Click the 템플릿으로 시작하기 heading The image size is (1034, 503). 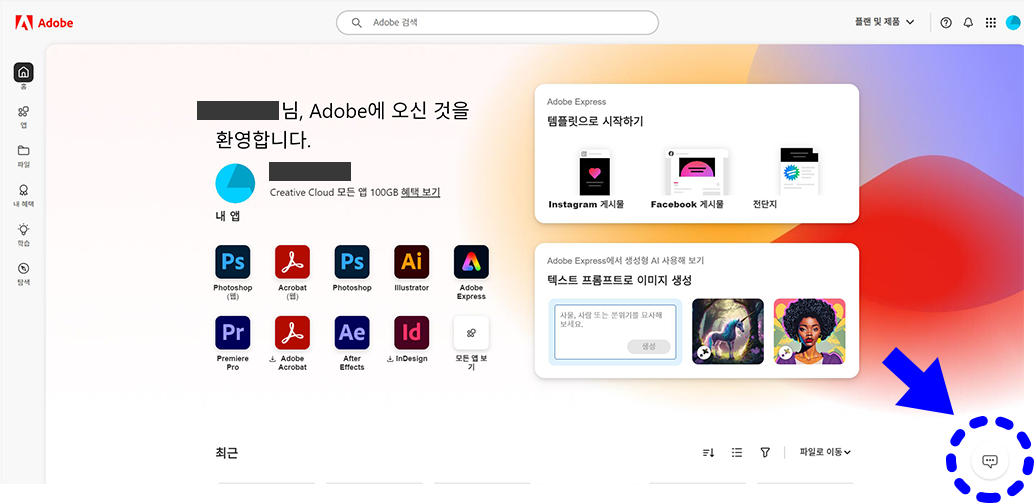coord(595,121)
